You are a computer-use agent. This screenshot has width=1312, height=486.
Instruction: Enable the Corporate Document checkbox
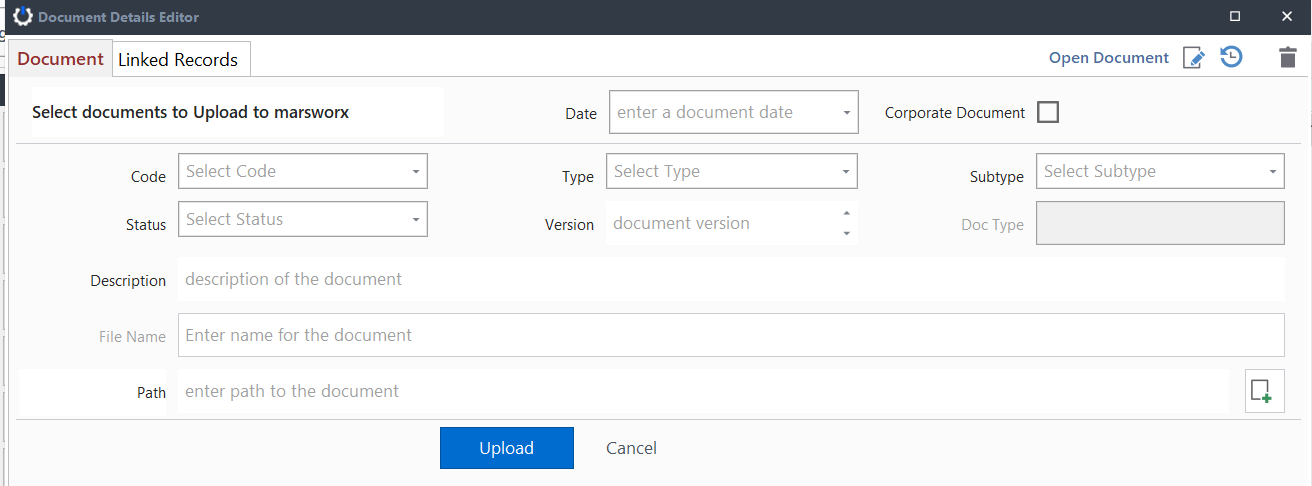pos(1048,112)
